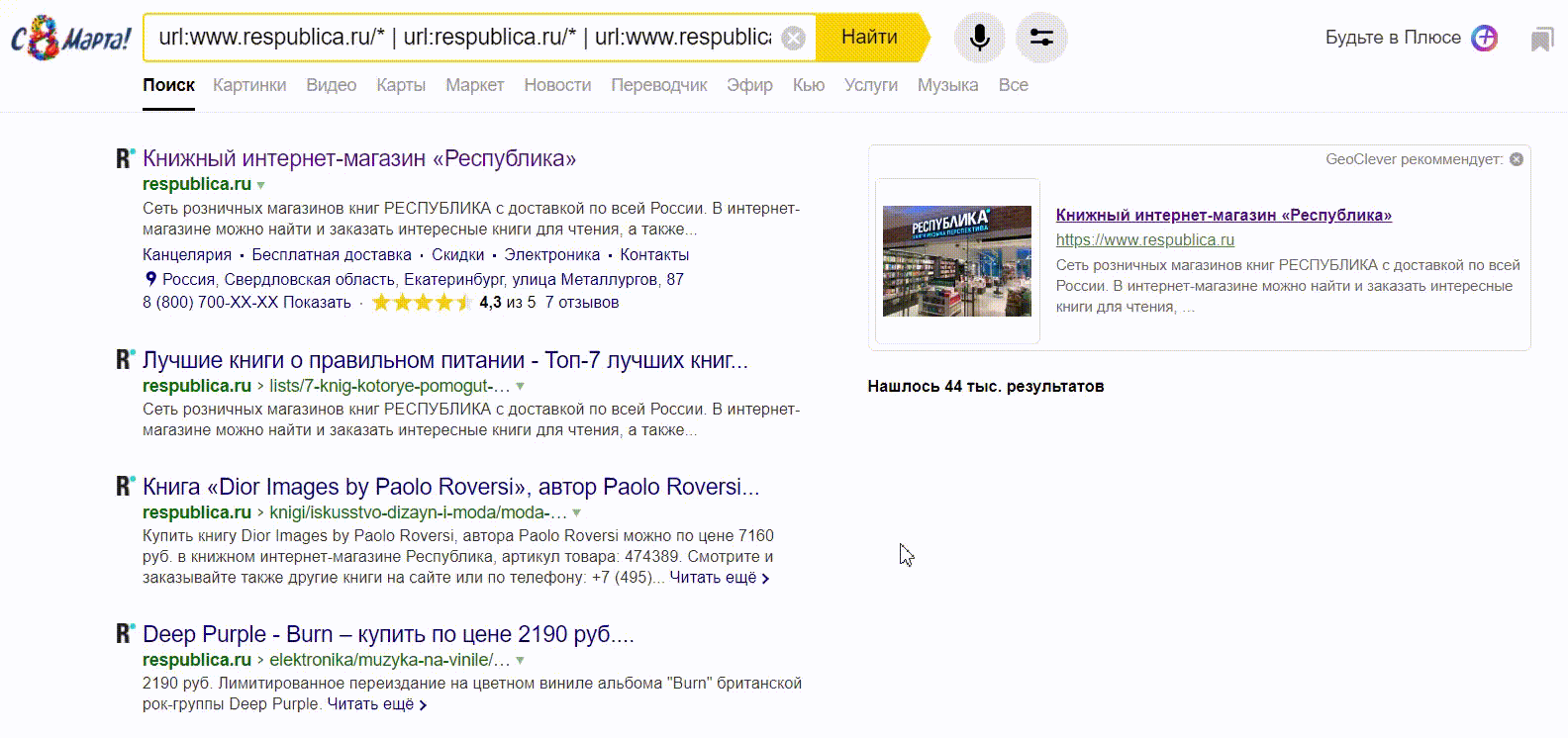Click favicon of Книжный интернет-магазин result
This screenshot has height=738, width=1568.
point(125,157)
